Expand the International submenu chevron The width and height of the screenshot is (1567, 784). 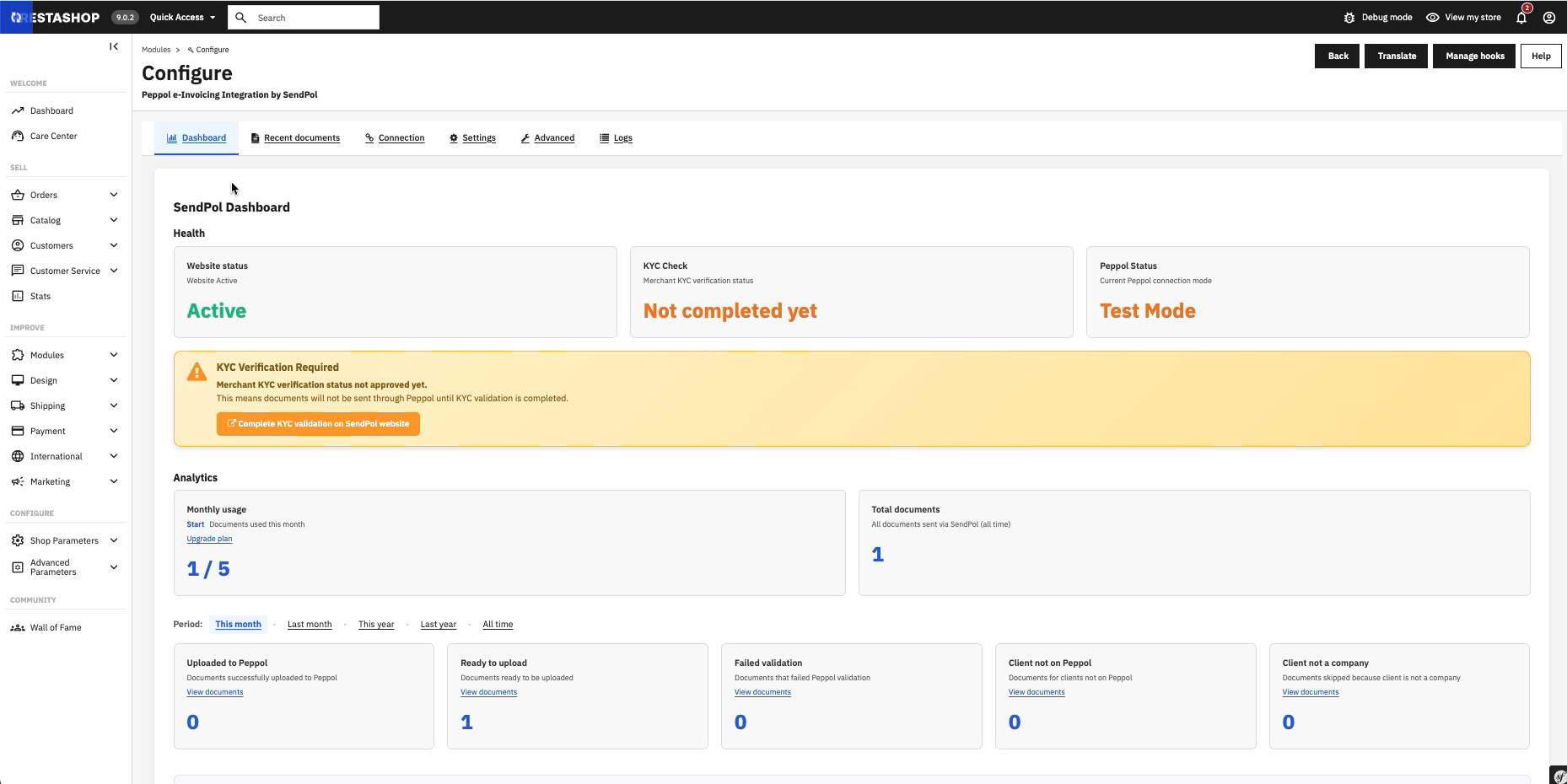click(114, 456)
